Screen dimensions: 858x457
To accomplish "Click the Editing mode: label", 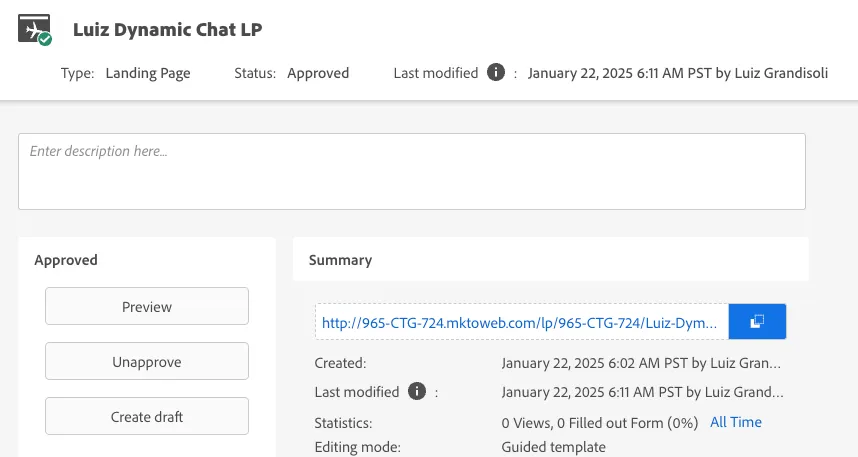I will click(357, 447).
